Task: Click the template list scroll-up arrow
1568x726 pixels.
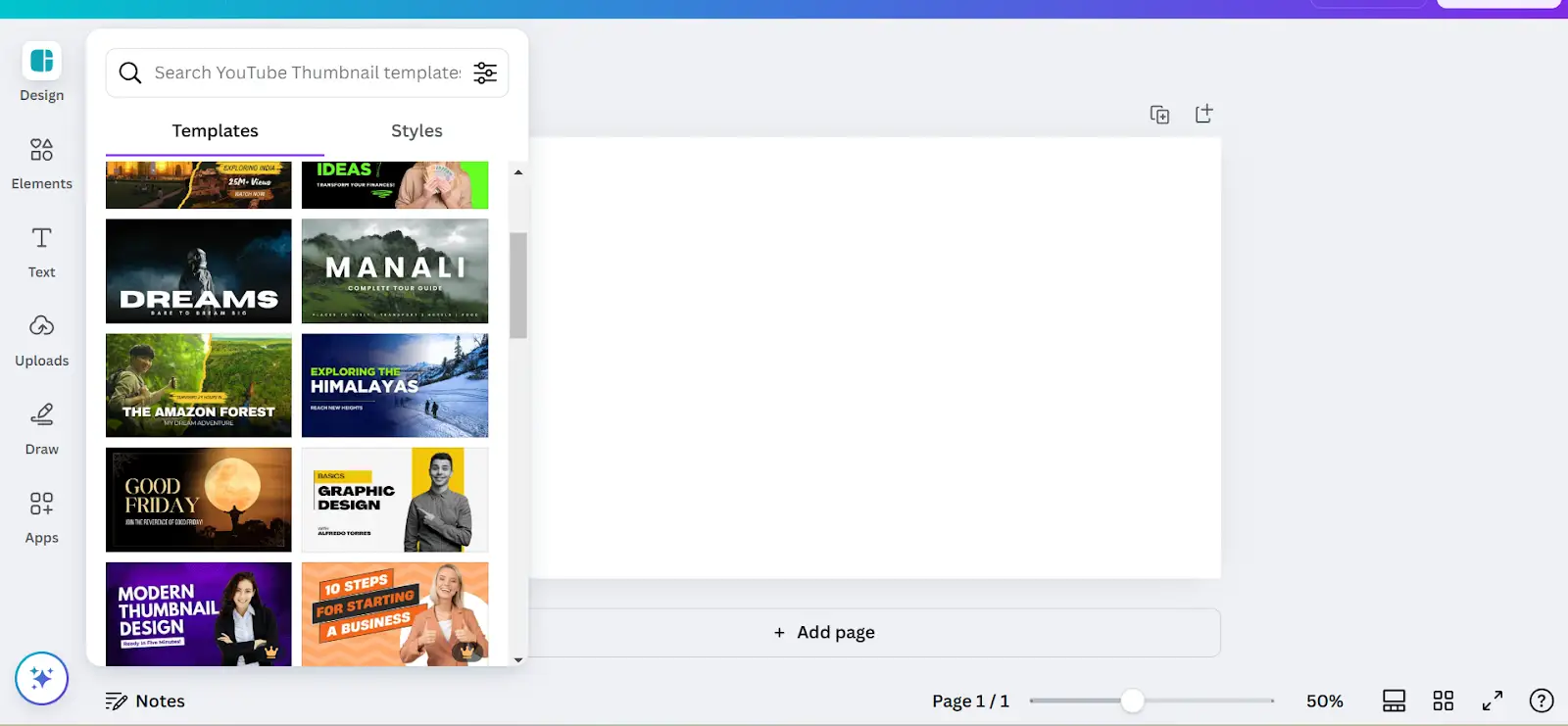Action: coord(518,171)
